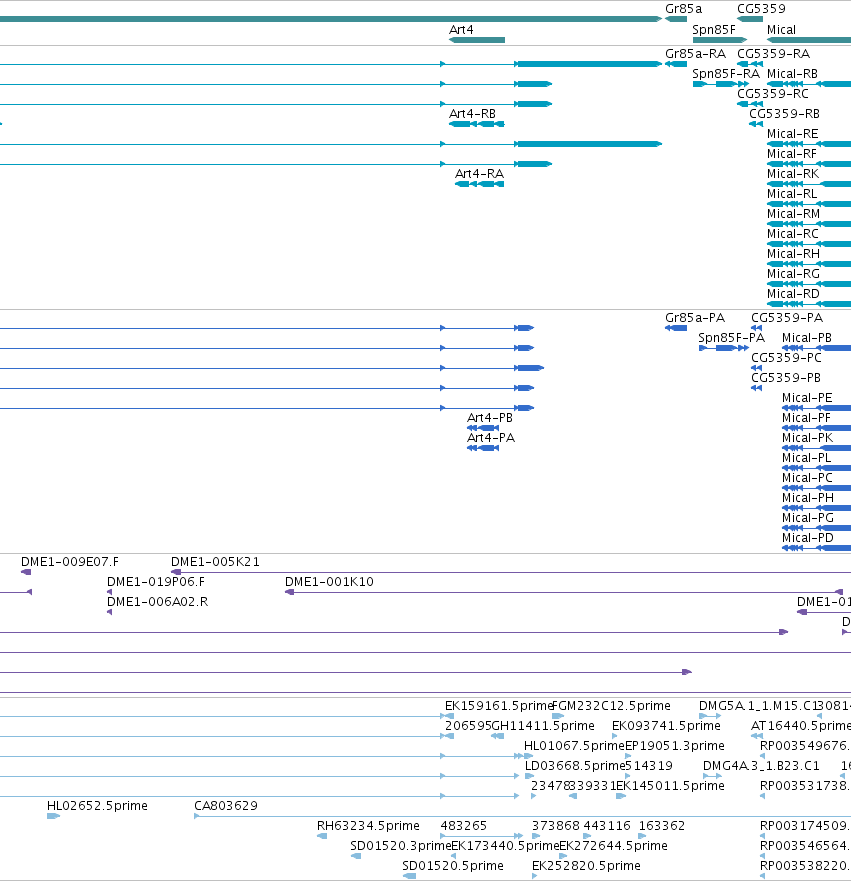Click the CG5359-PA protein feature
Viewport: 851px width, 881px height.
coord(757,328)
